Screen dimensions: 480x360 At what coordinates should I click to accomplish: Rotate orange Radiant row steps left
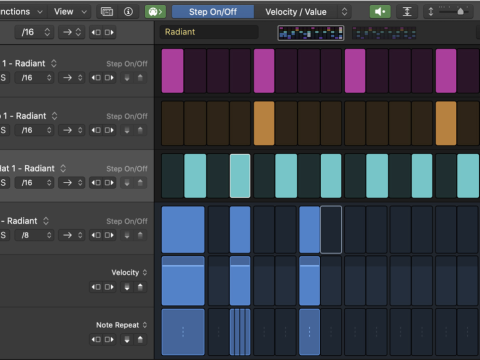96,130
